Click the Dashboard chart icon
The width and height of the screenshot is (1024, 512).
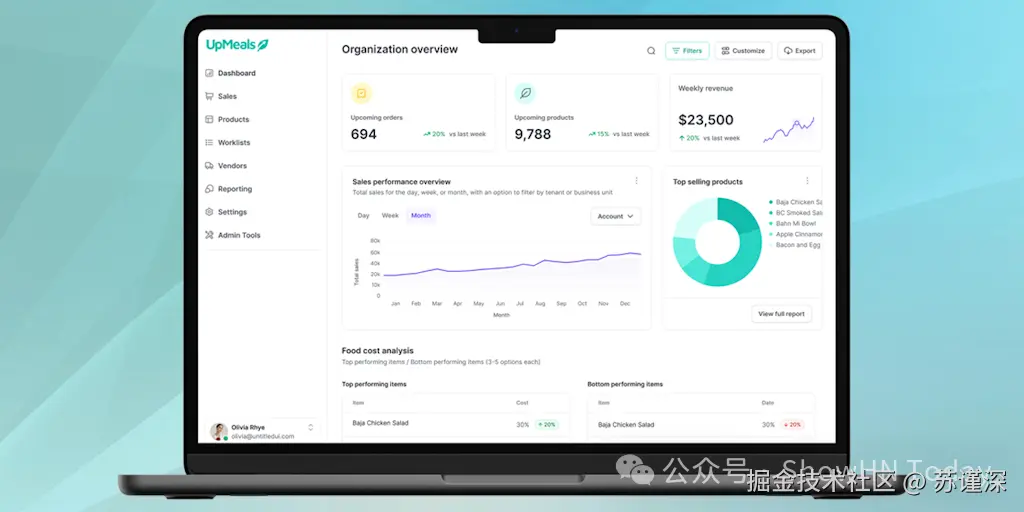pyautogui.click(x=209, y=73)
